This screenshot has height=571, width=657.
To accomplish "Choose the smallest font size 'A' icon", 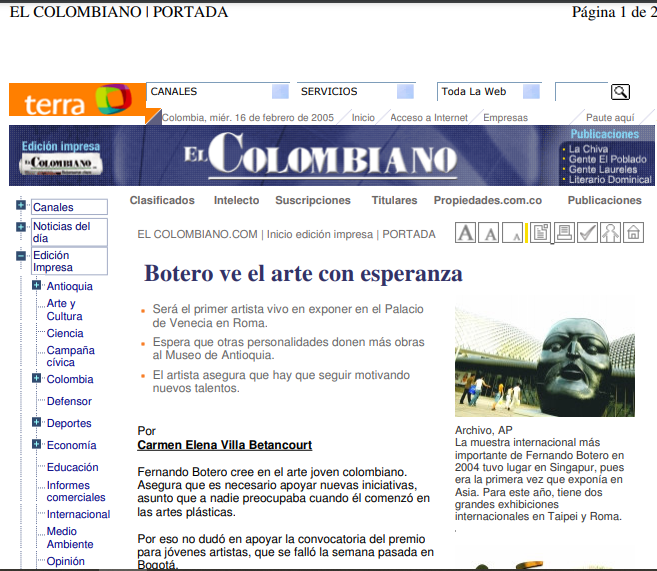I will [514, 235].
